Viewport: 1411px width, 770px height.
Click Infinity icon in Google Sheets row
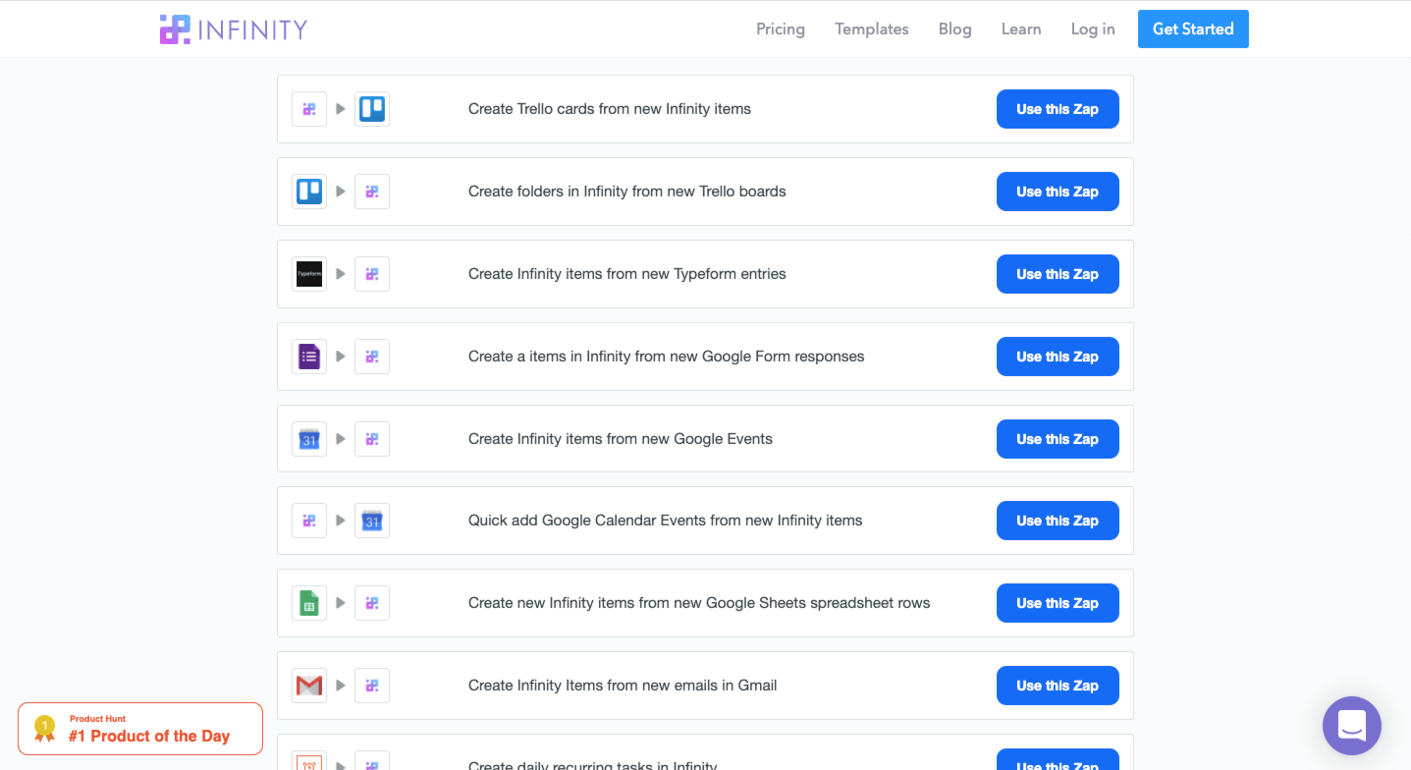tap(372, 603)
